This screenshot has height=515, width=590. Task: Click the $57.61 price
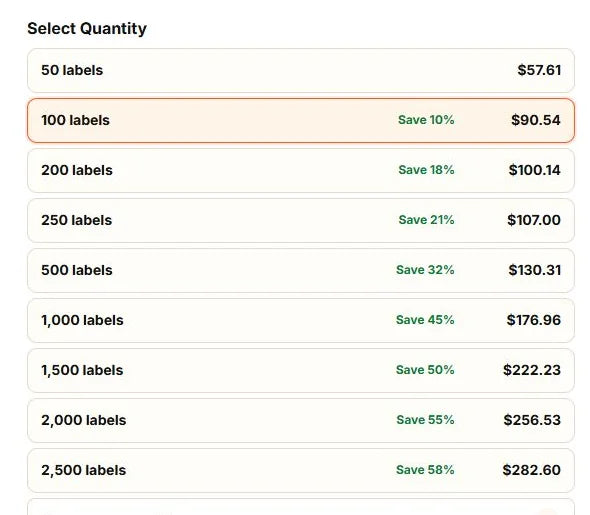(539, 70)
